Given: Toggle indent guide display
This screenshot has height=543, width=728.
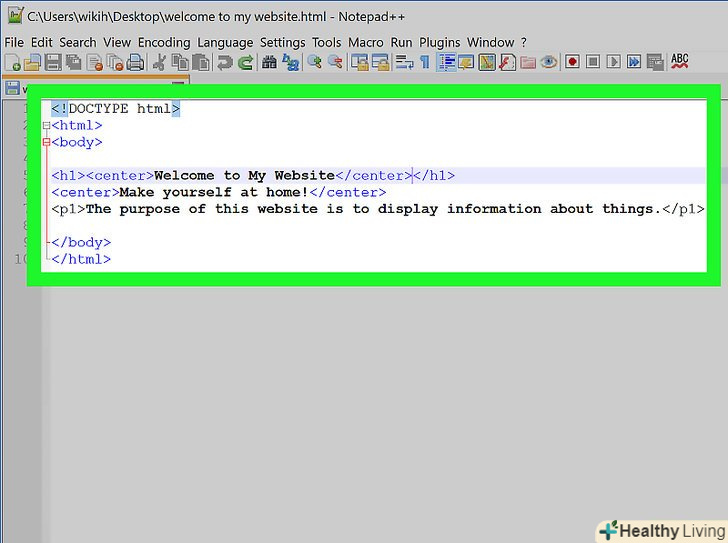Looking at the screenshot, I should pyautogui.click(x=446, y=62).
